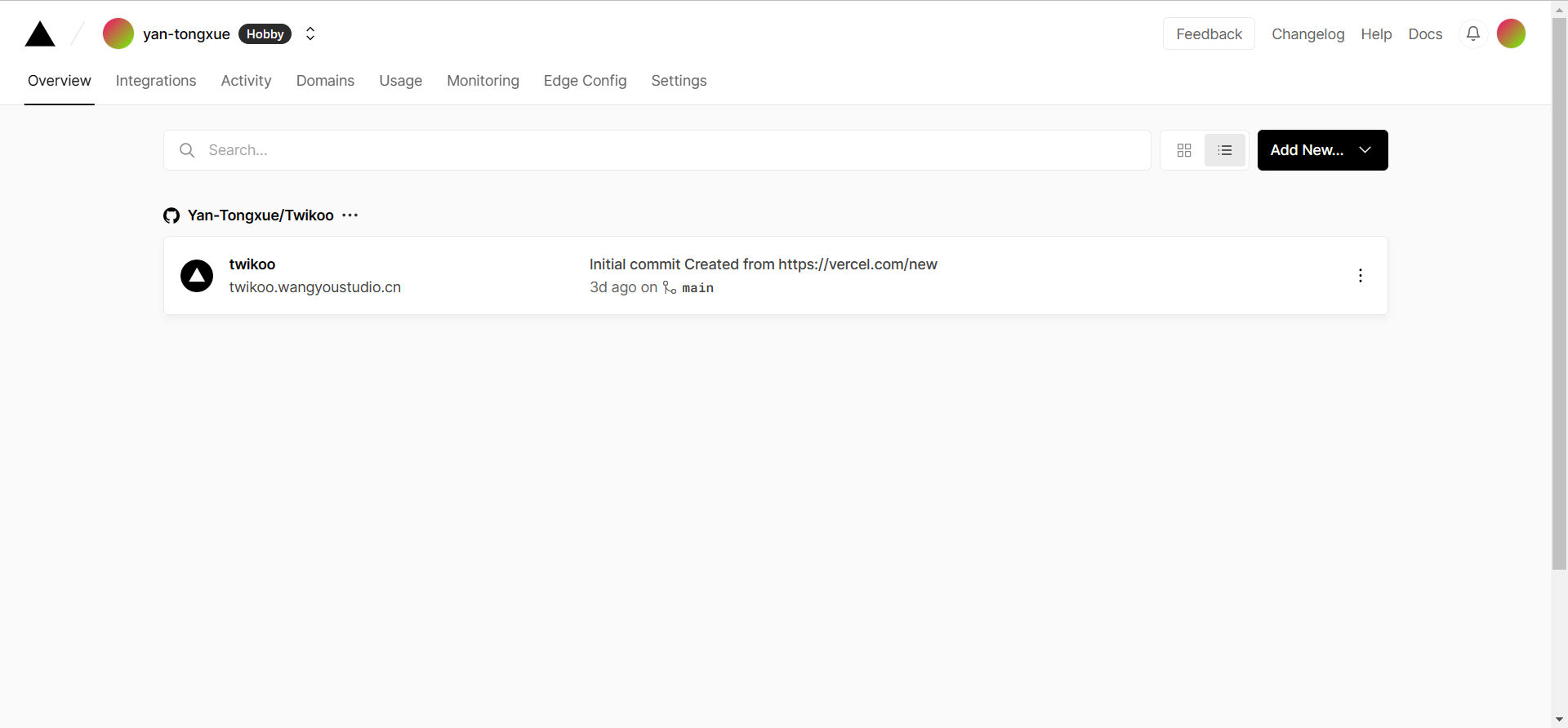Click the yan-tongxue account name
1568x728 pixels.
click(186, 34)
